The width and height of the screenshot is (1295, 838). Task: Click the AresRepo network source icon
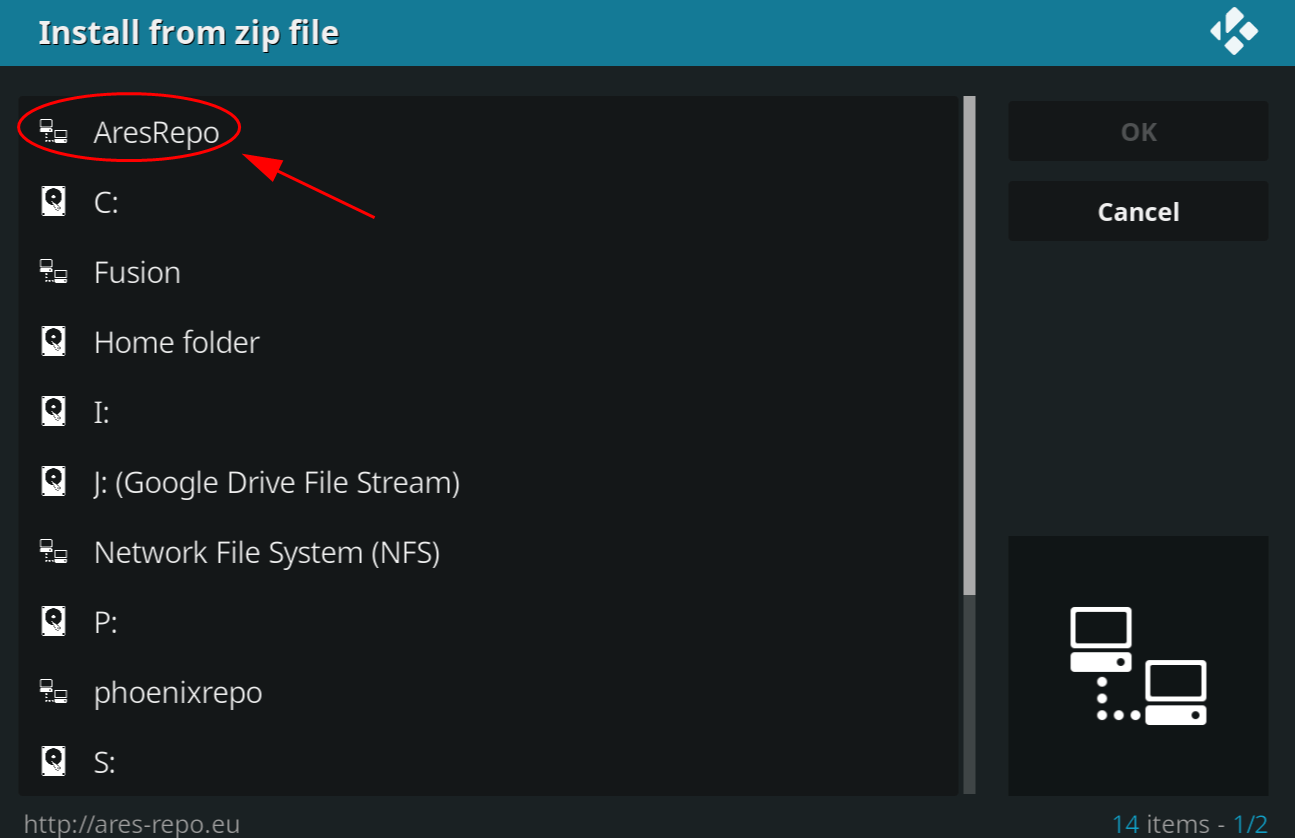pos(53,132)
